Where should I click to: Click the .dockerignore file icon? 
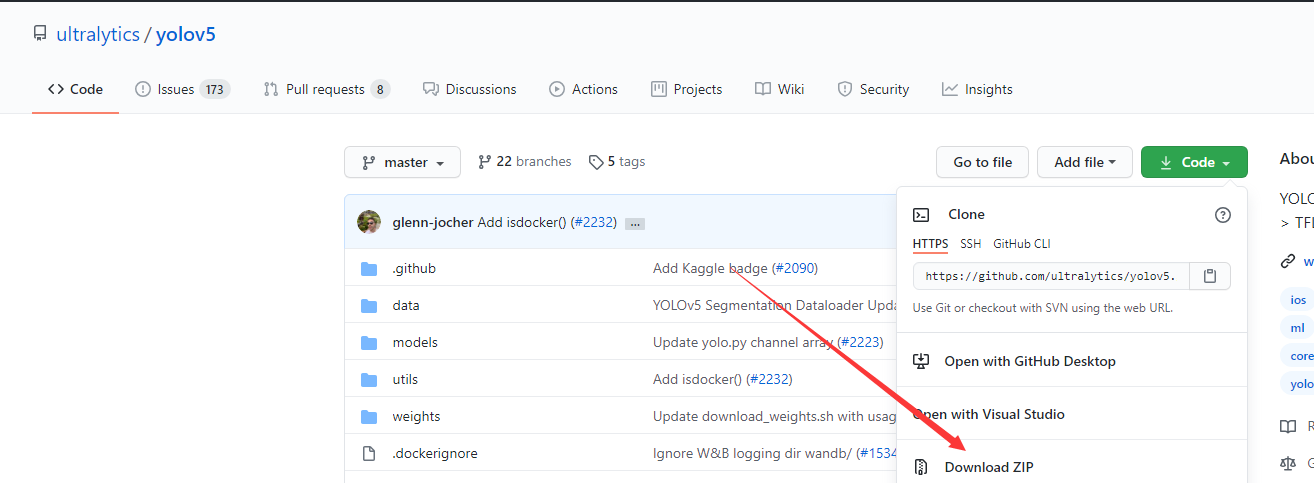[369, 453]
